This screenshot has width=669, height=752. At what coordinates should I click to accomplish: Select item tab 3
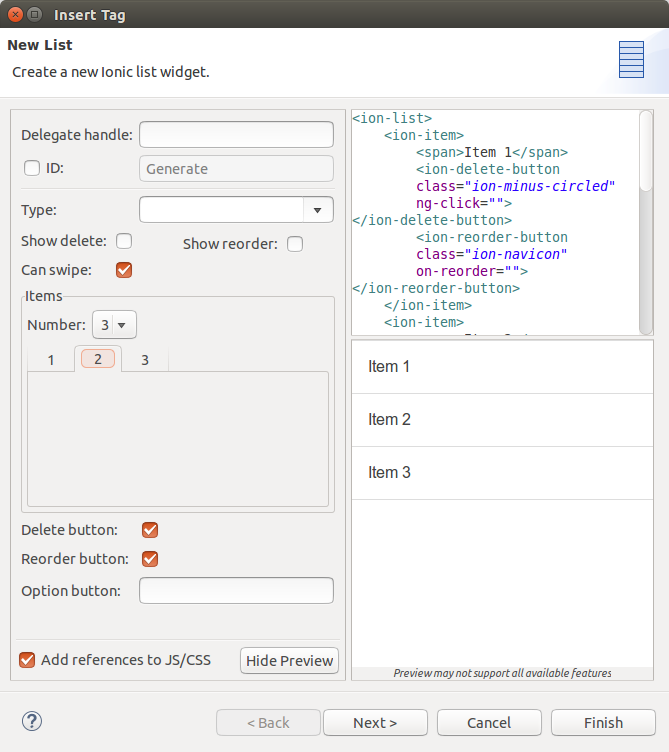pyautogui.click(x=145, y=360)
